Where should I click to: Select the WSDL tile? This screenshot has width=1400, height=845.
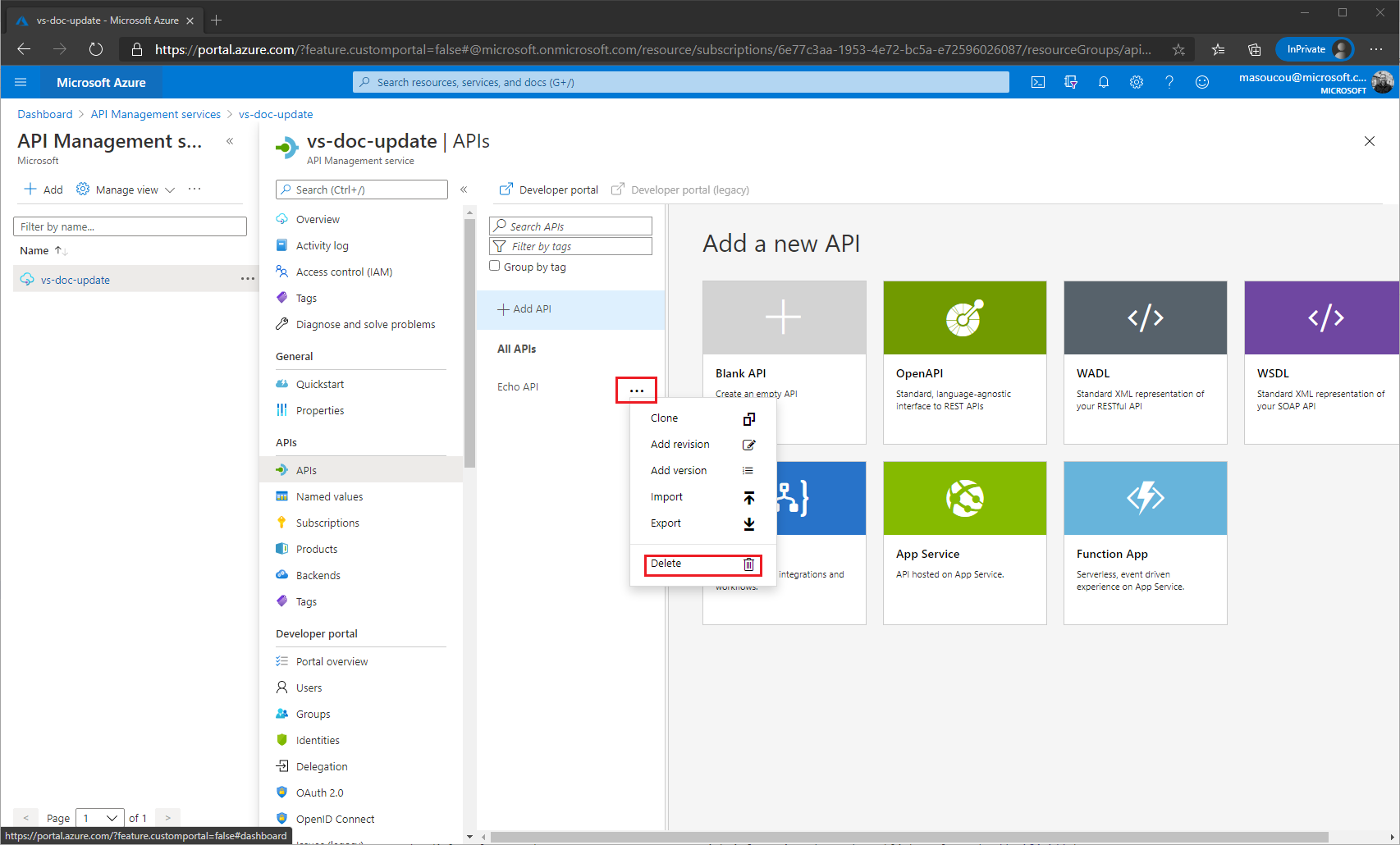1322,362
